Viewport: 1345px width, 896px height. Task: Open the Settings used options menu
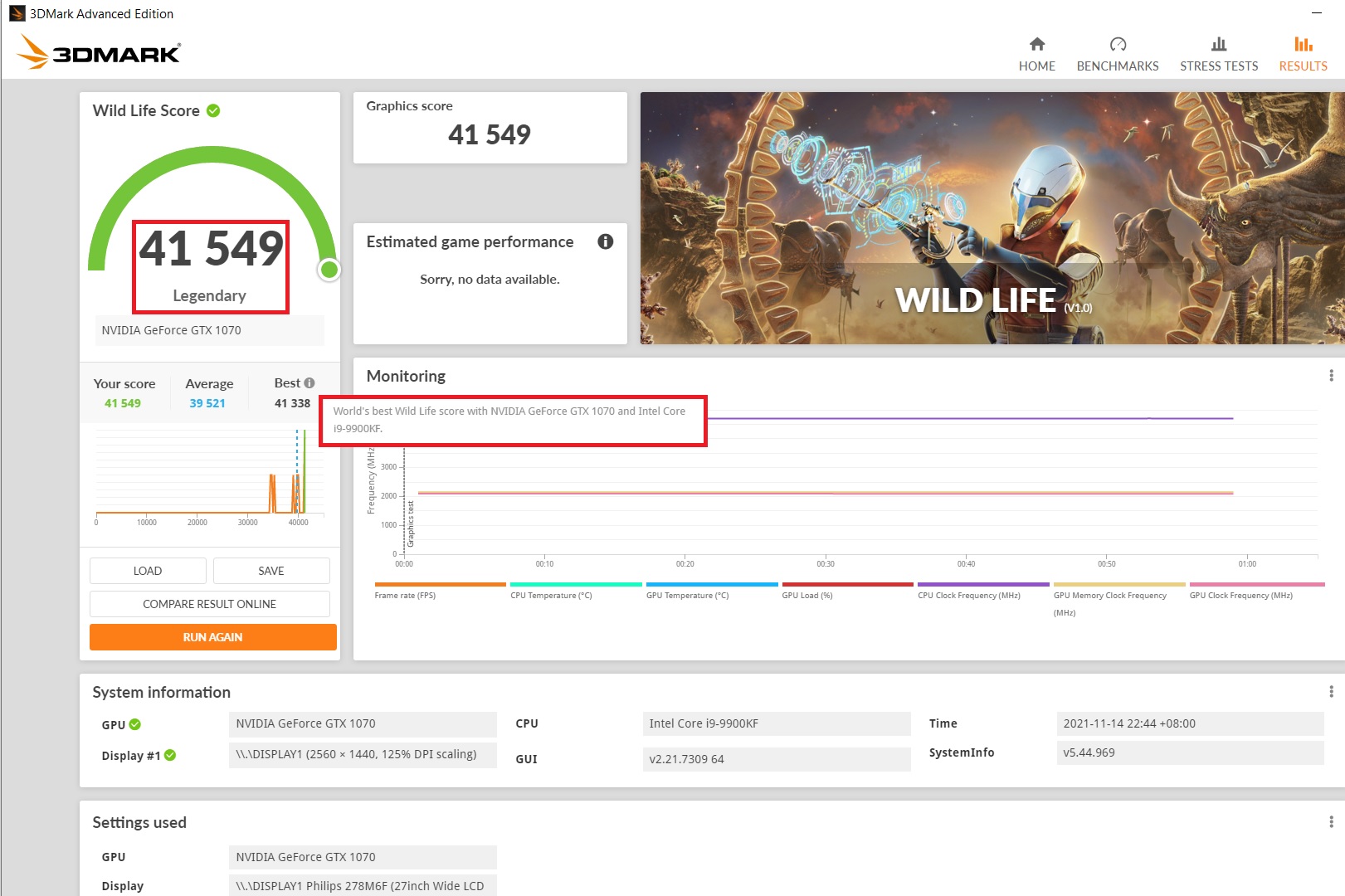1331,822
